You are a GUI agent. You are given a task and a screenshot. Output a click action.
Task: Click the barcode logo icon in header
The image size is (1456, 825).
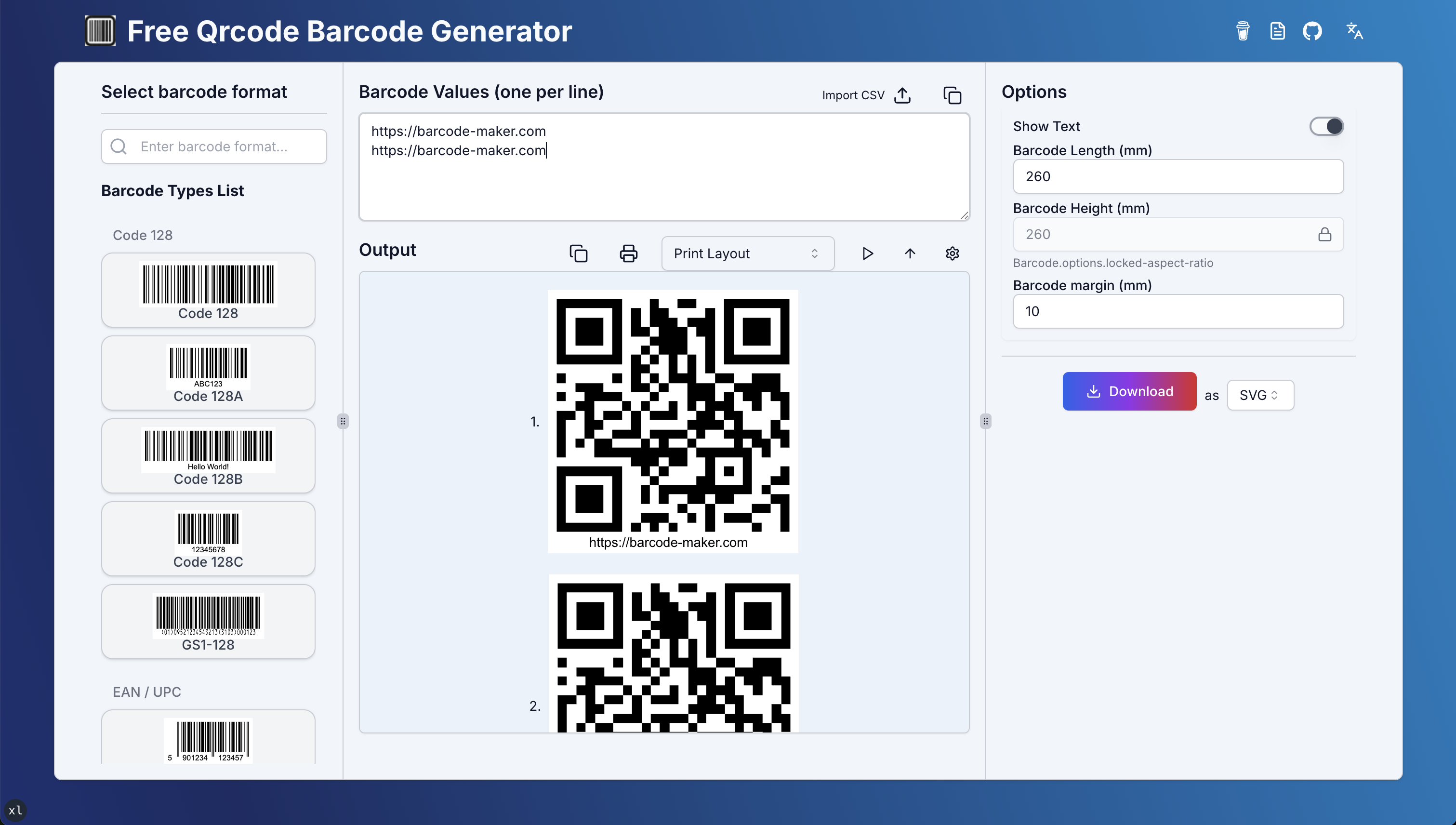tap(100, 30)
